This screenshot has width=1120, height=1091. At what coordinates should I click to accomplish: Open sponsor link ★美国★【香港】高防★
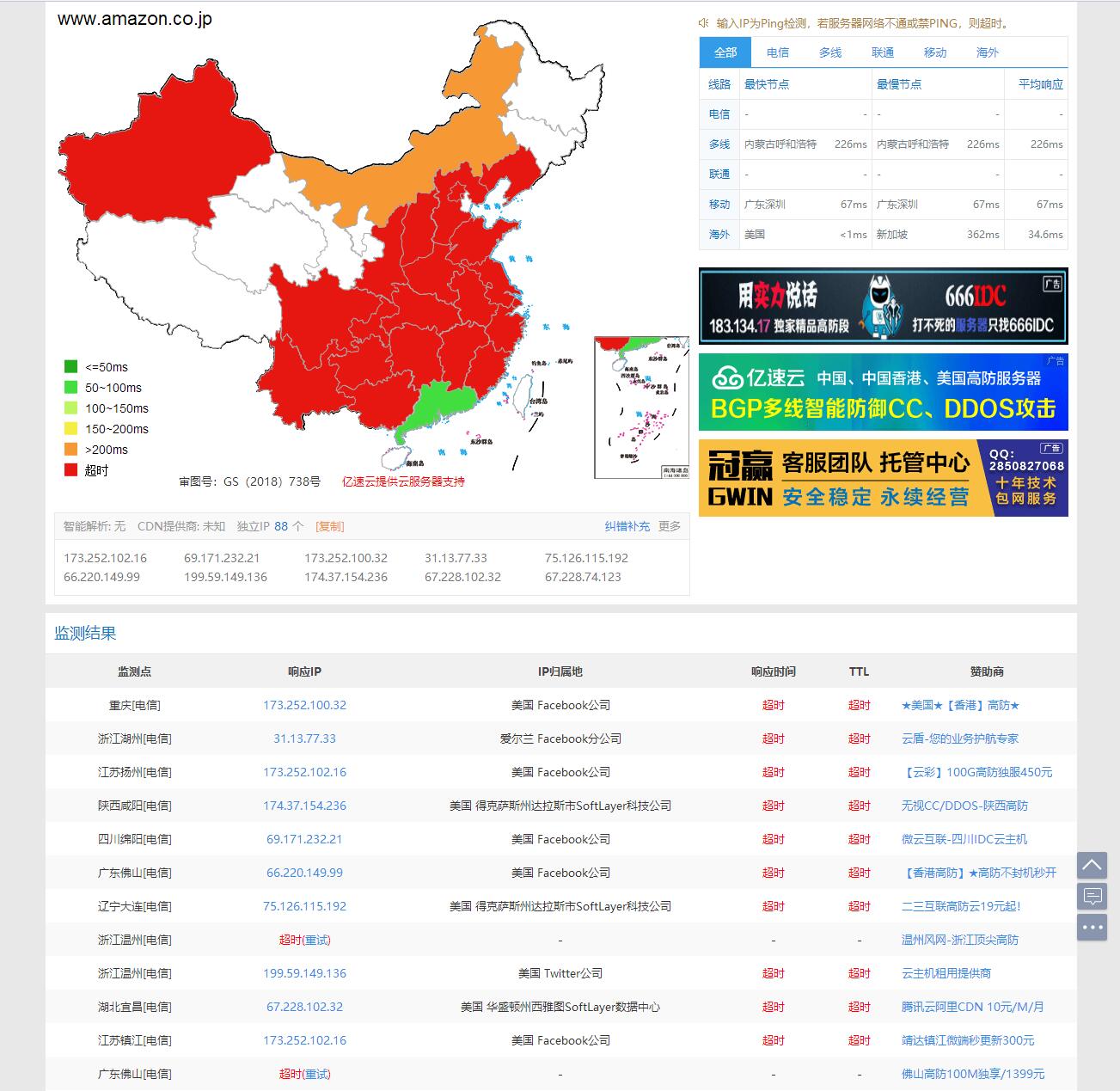click(x=960, y=705)
